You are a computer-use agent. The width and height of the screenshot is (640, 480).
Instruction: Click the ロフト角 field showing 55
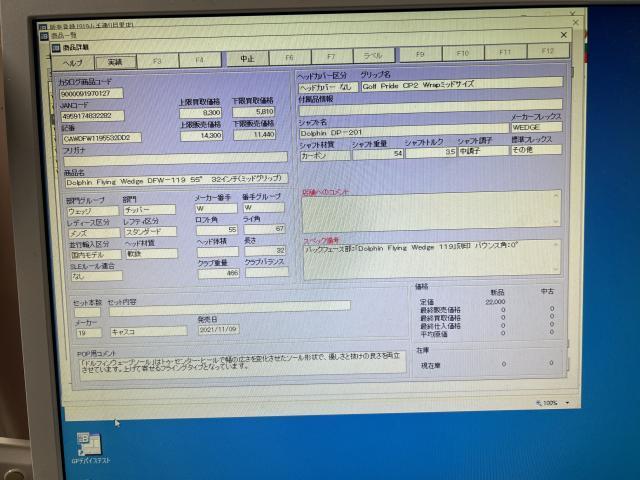point(217,230)
